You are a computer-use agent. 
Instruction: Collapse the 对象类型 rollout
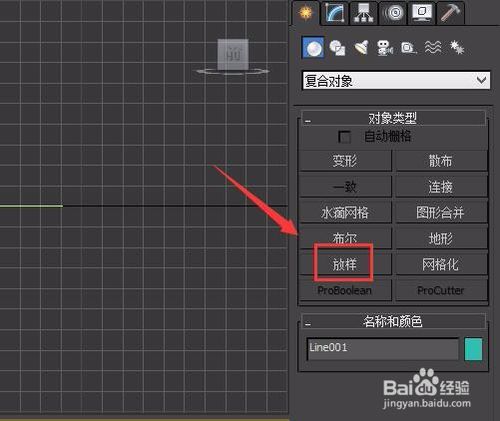[x=393, y=118]
